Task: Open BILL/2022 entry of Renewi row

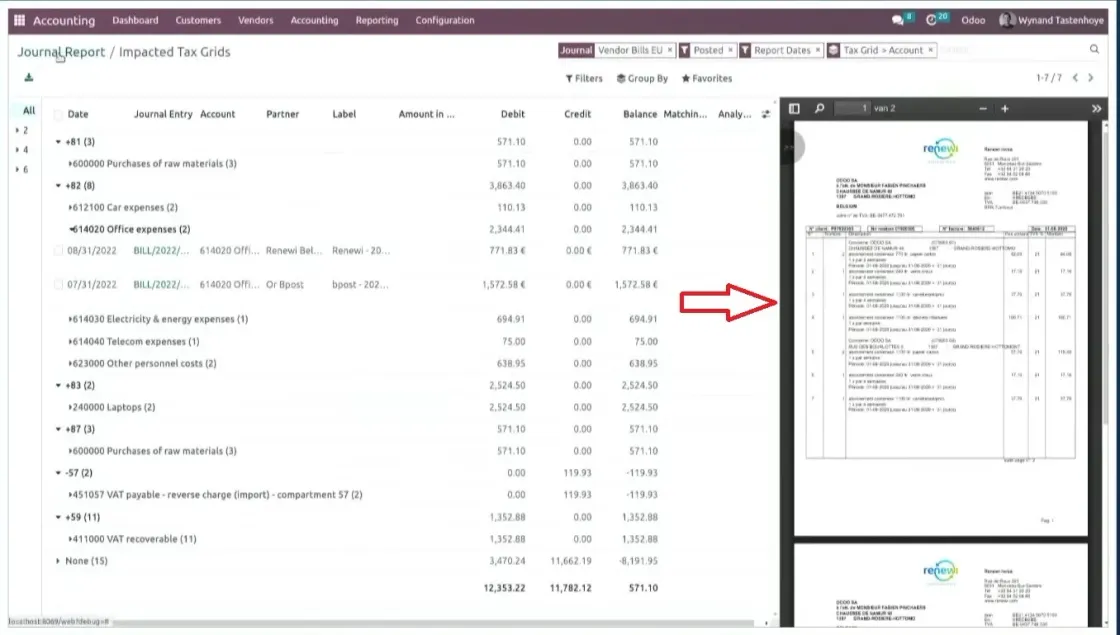Action: [161, 251]
